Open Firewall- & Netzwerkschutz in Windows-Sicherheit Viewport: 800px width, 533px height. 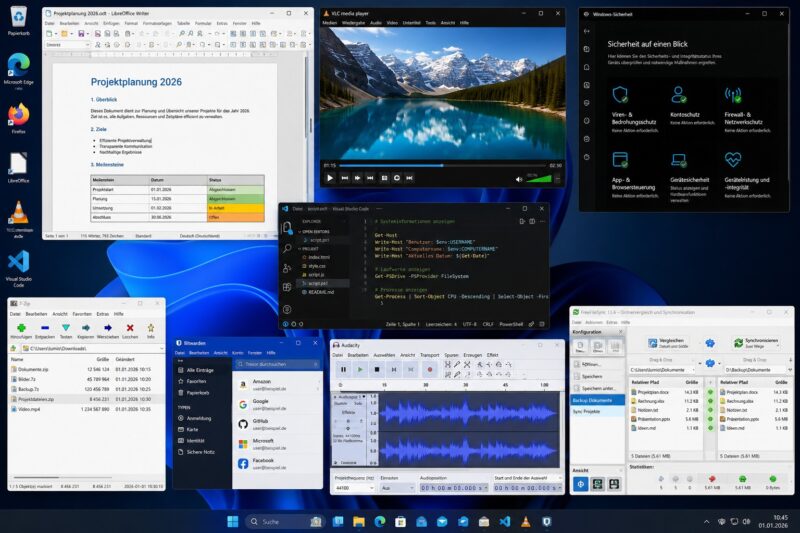click(747, 109)
